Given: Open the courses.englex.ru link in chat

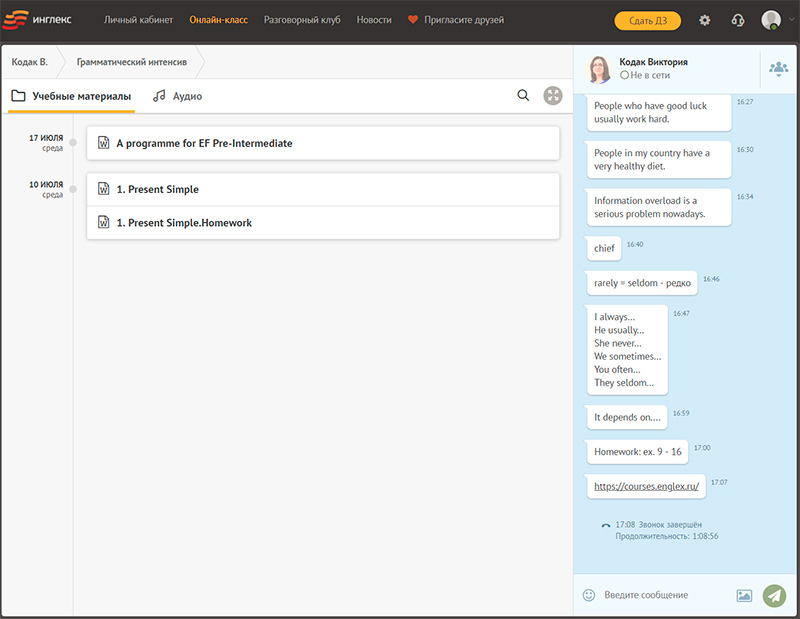Looking at the screenshot, I should [x=646, y=486].
